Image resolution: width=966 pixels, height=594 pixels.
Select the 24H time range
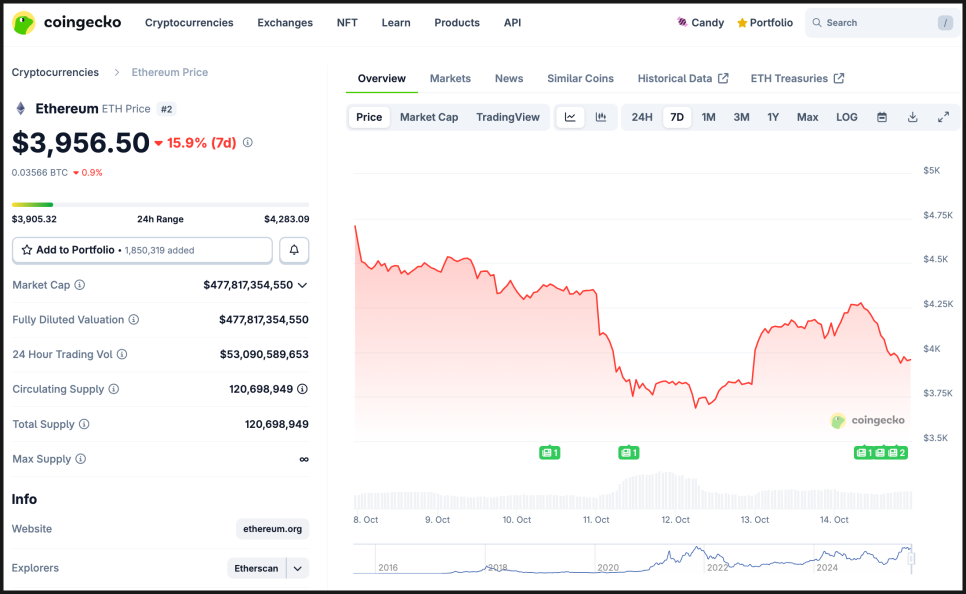click(x=642, y=117)
